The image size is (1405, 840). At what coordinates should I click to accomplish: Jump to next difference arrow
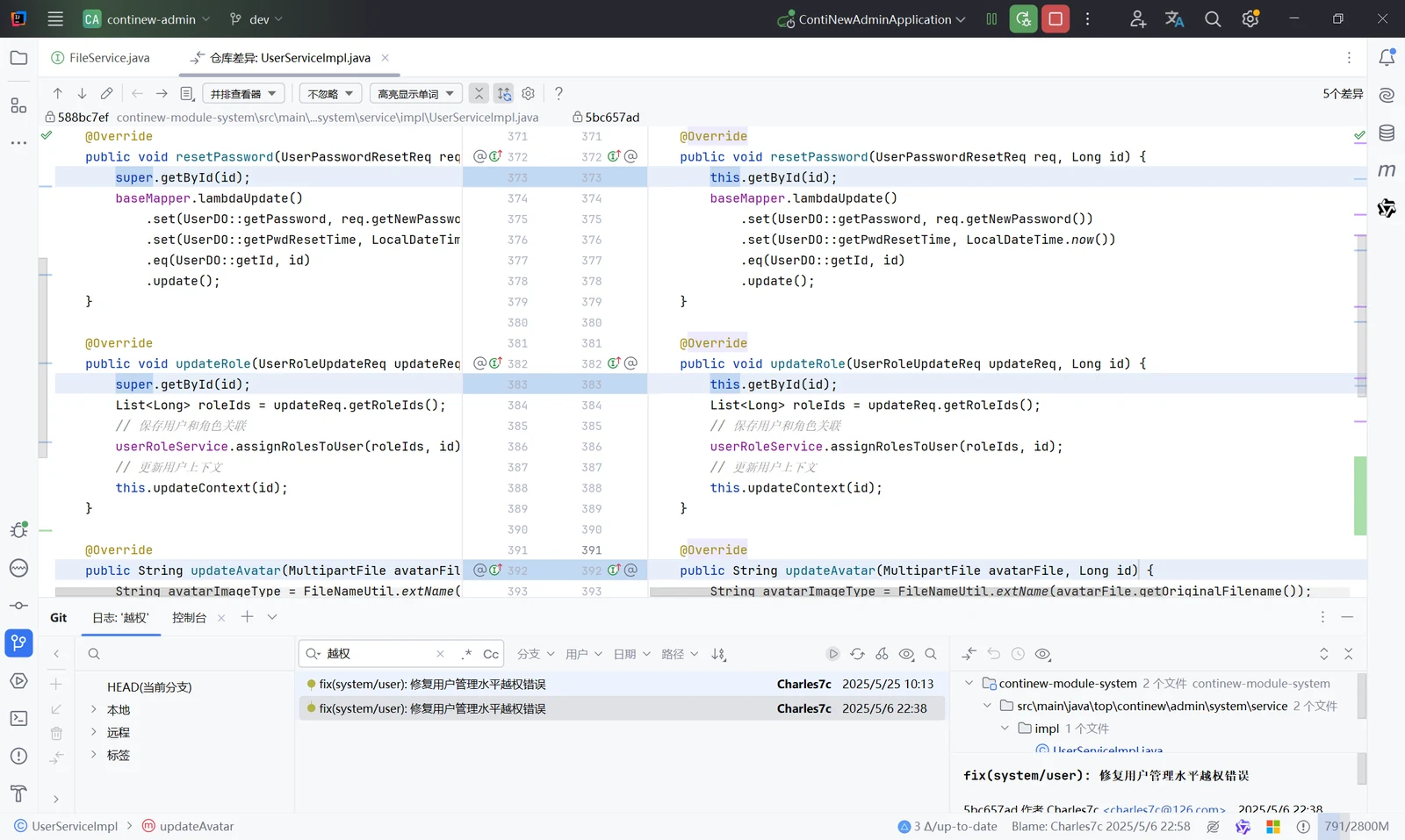point(82,93)
